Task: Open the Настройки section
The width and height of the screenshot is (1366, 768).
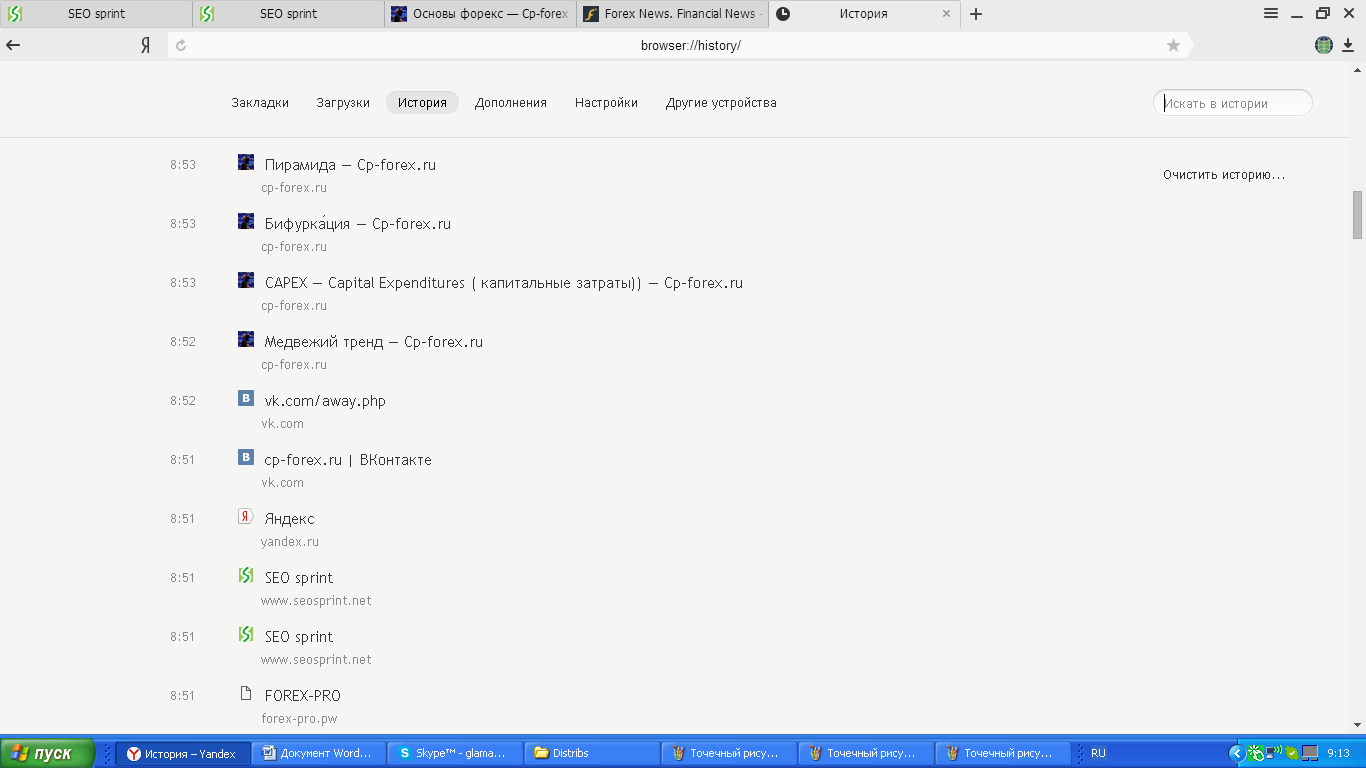Action: pyautogui.click(x=606, y=102)
